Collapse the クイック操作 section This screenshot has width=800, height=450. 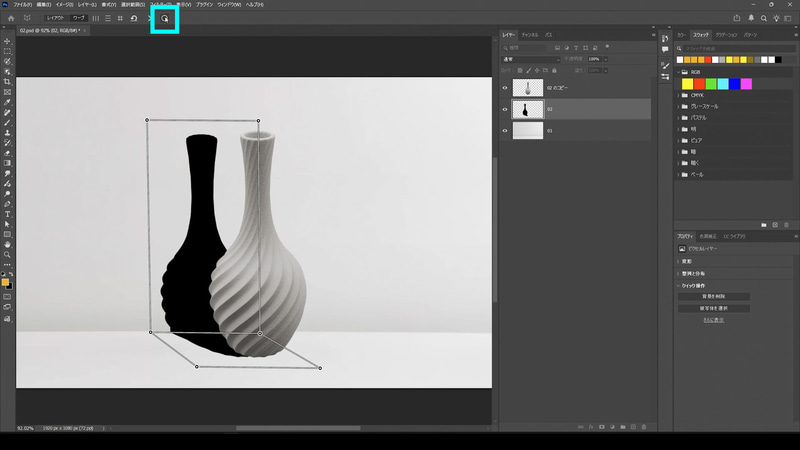[x=679, y=286]
